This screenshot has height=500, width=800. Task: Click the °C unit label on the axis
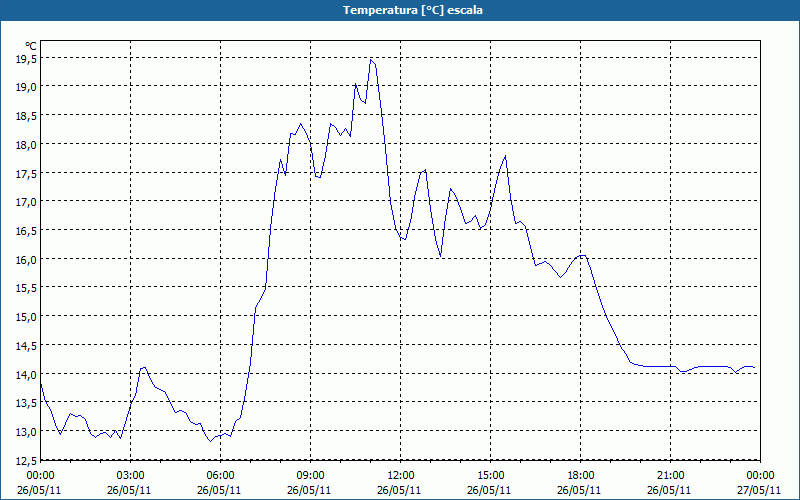coord(31,45)
